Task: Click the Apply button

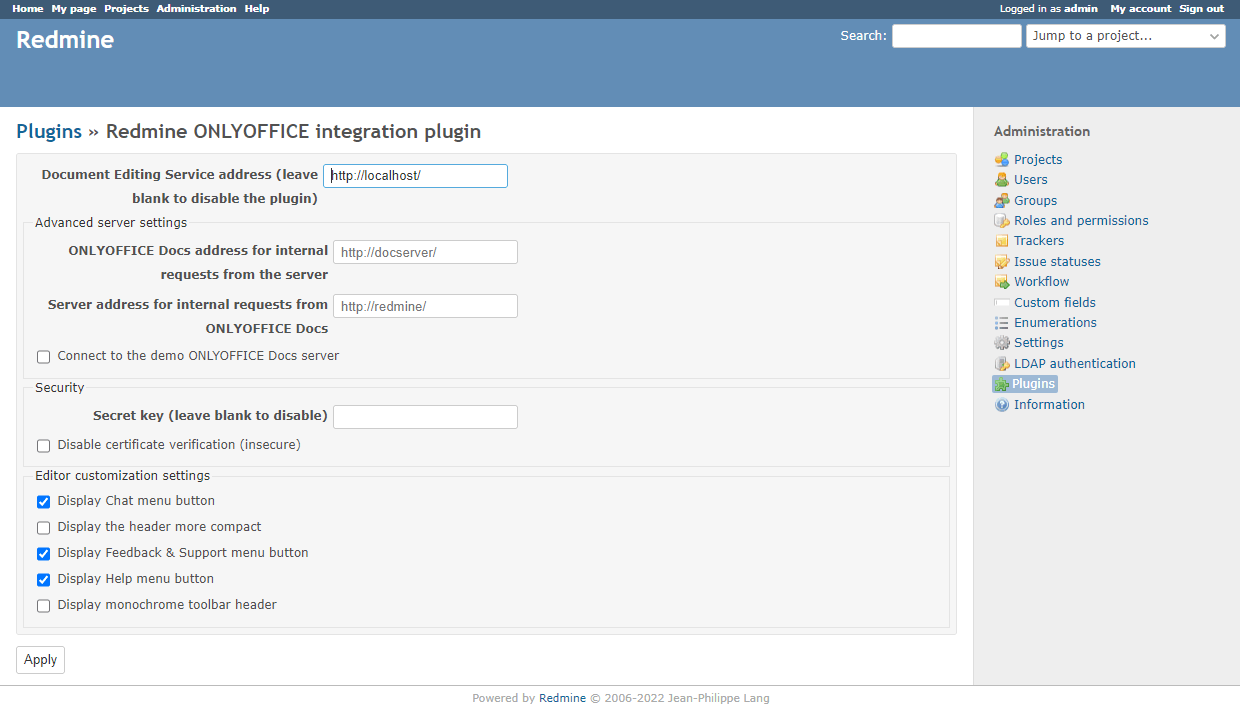Action: click(x=40, y=659)
